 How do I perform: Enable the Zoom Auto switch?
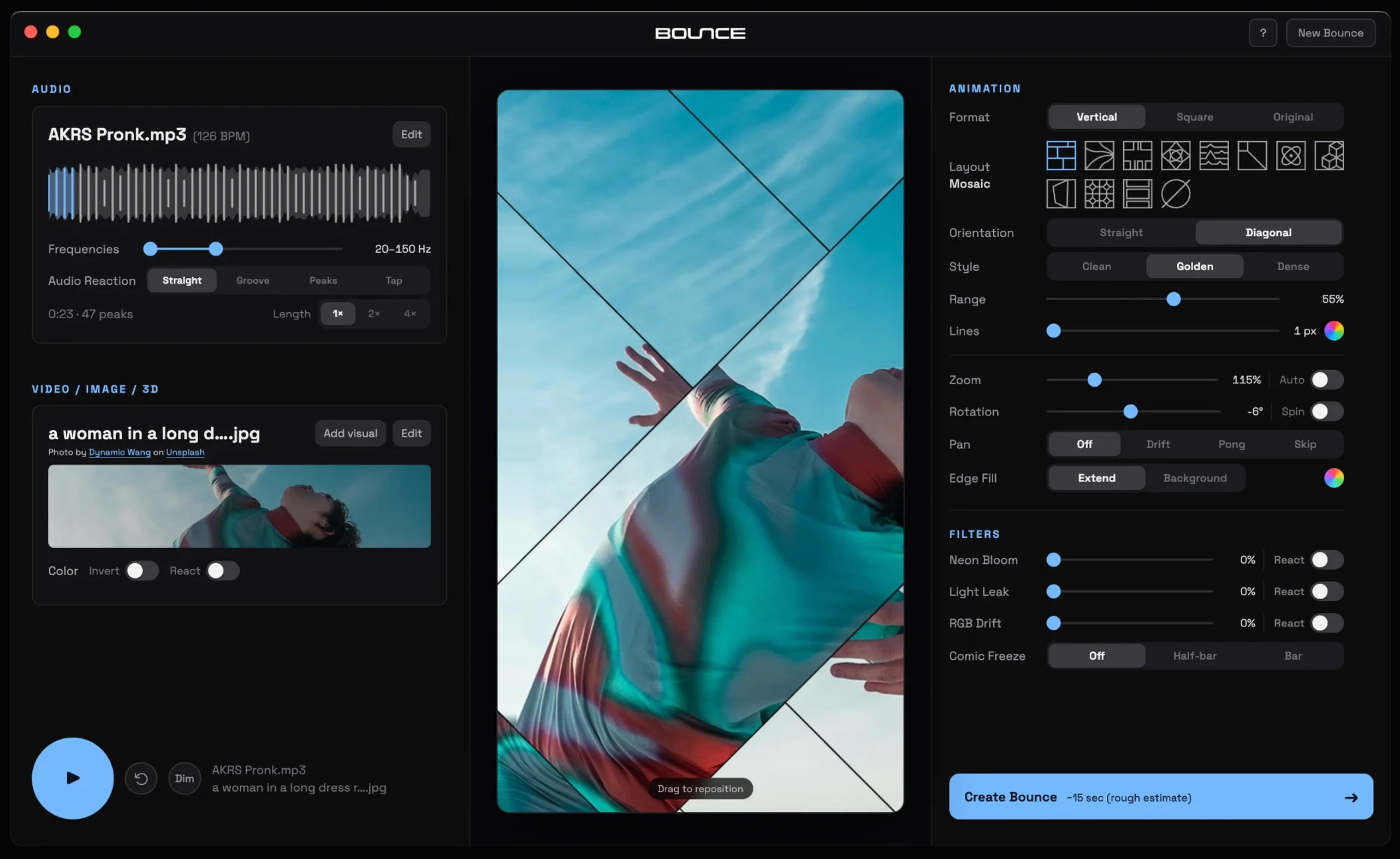pyautogui.click(x=1327, y=380)
